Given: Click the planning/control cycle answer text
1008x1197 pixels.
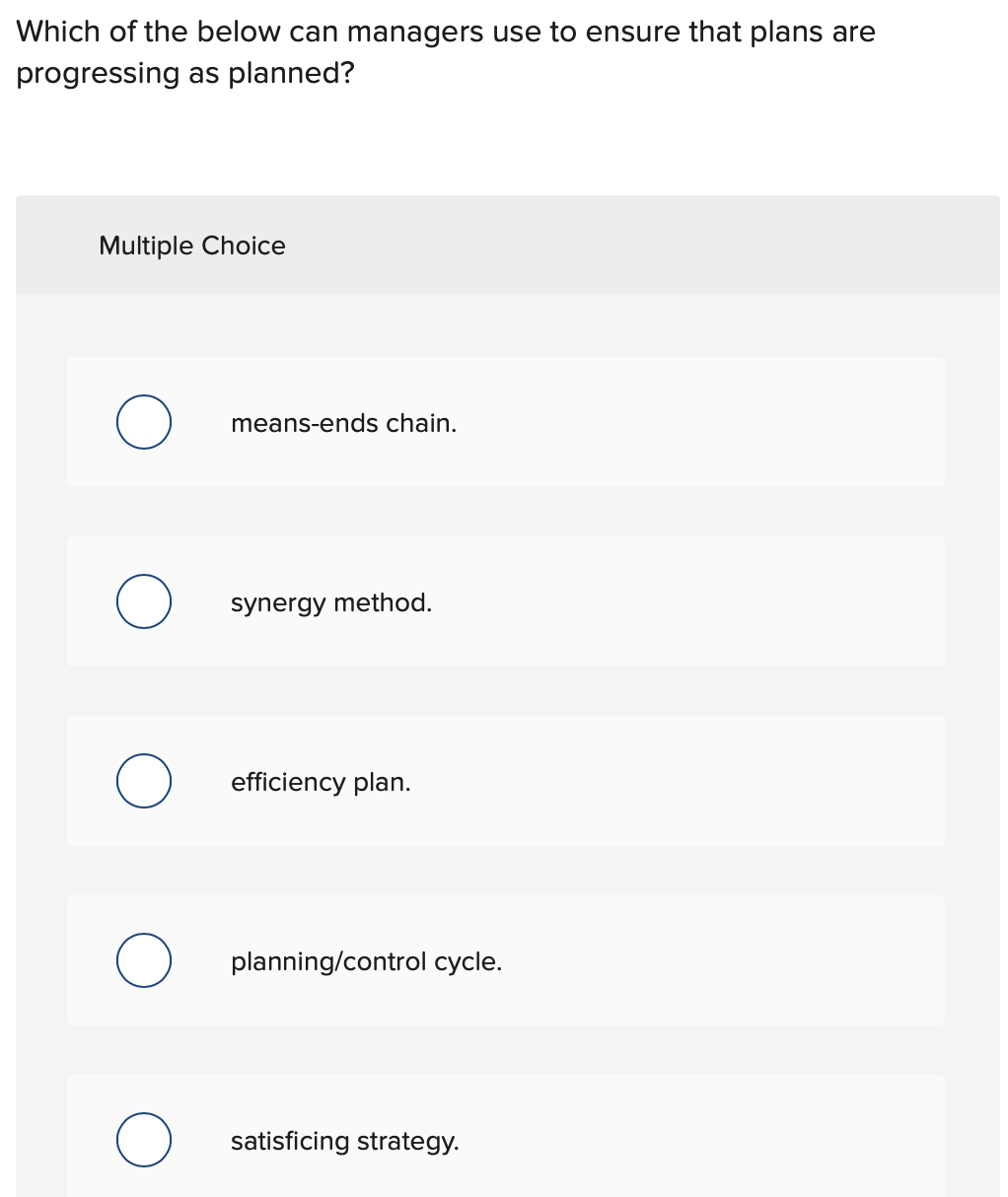Looking at the screenshot, I should 367,961.
